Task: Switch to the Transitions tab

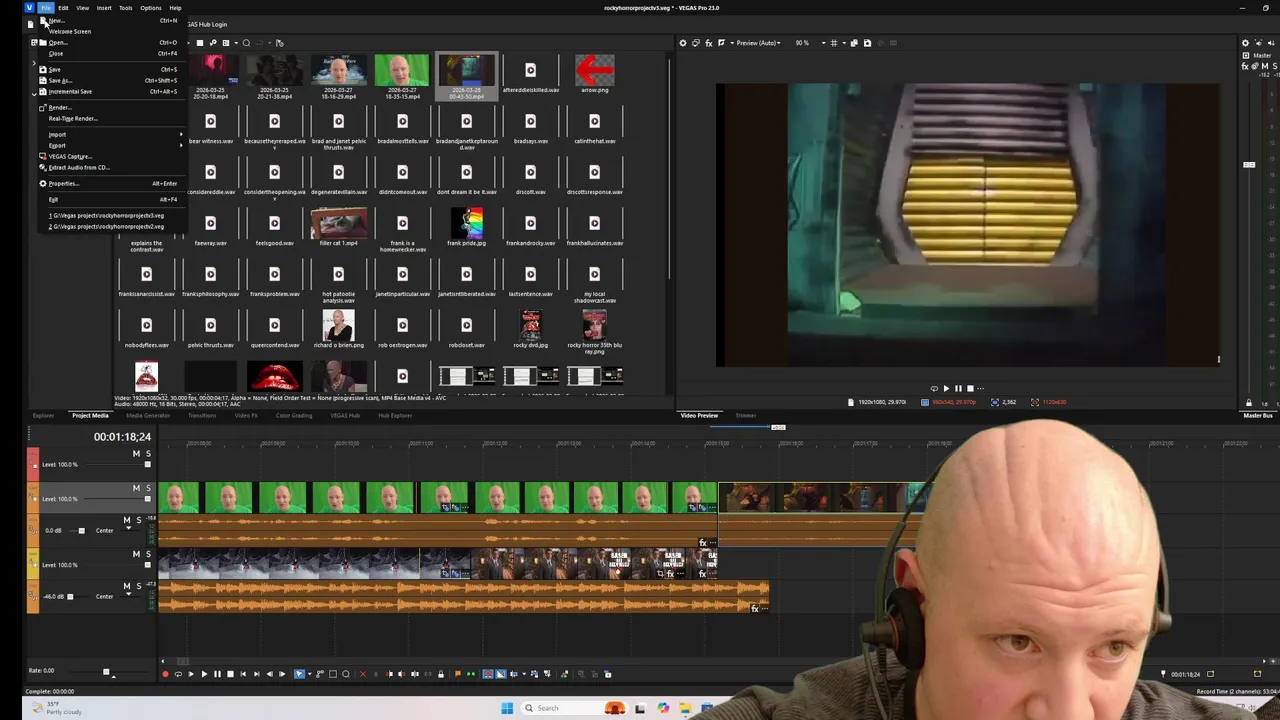Action: [202, 416]
